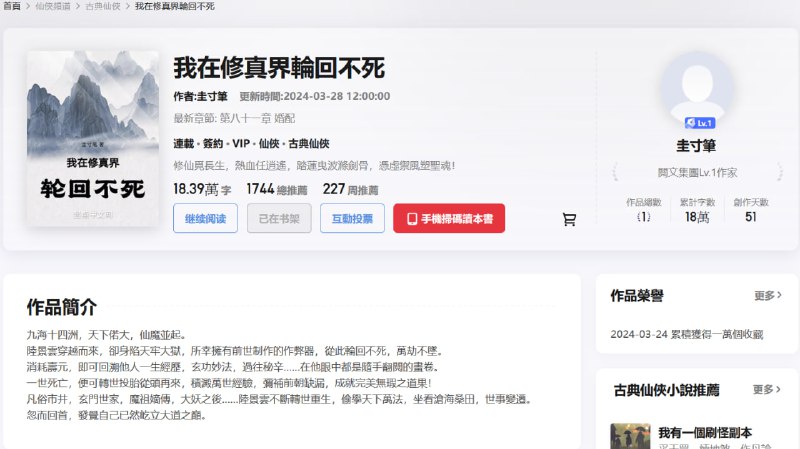800x449 pixels.
Task: Click author name 圭寸筆 in sidebar
Action: [696, 146]
